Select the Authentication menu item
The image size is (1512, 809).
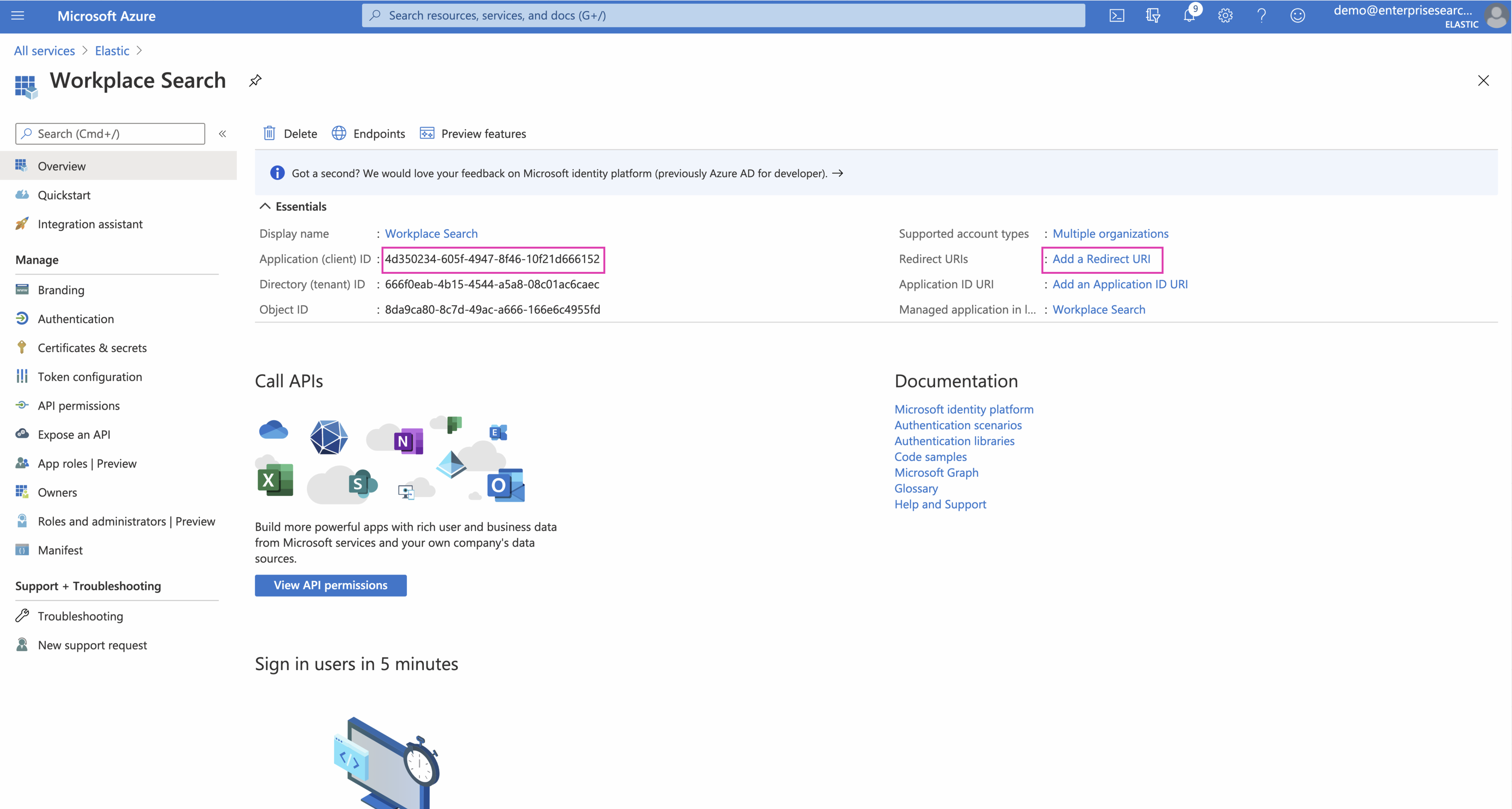[76, 318]
